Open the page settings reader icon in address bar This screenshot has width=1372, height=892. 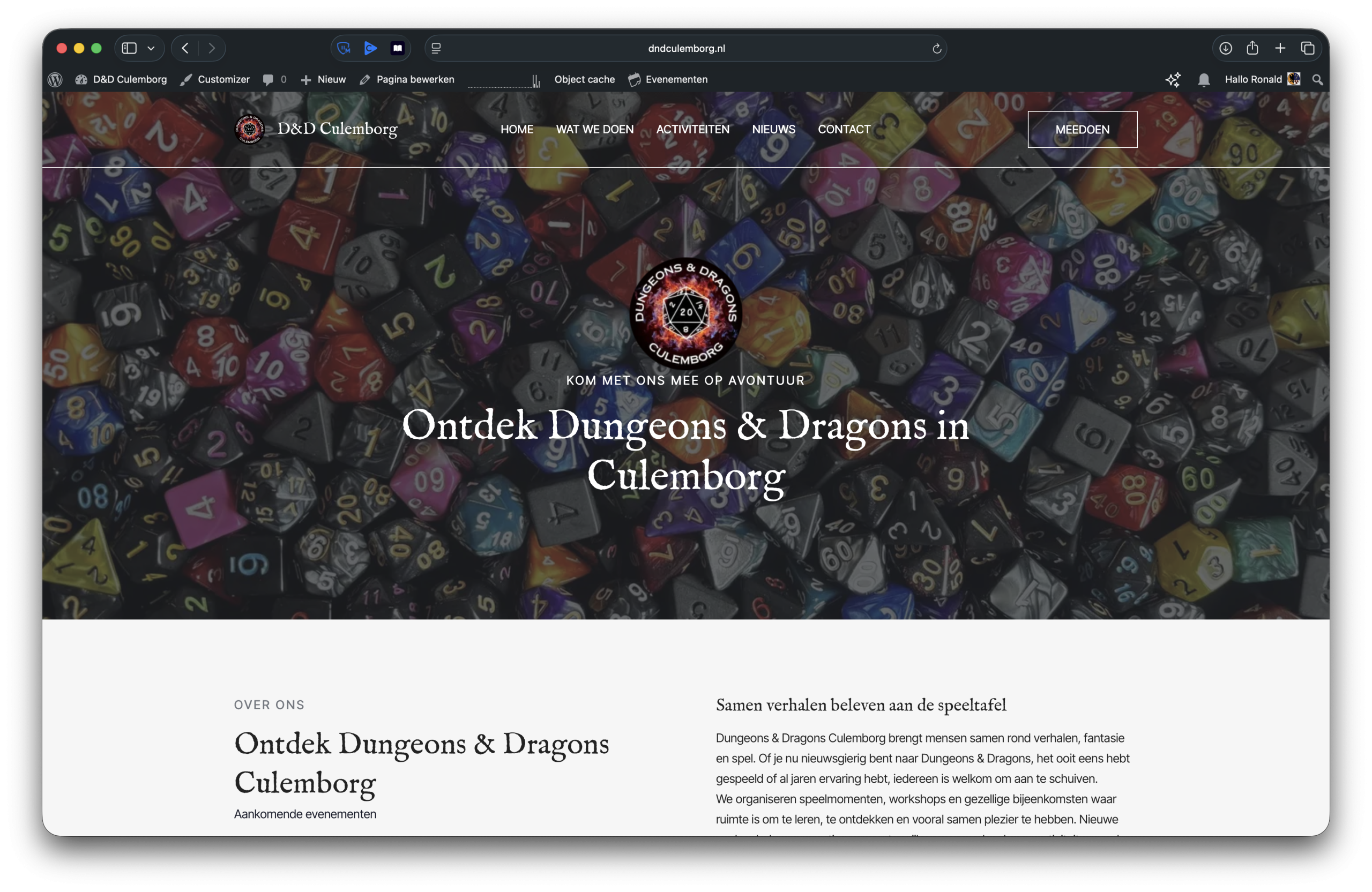tap(436, 48)
